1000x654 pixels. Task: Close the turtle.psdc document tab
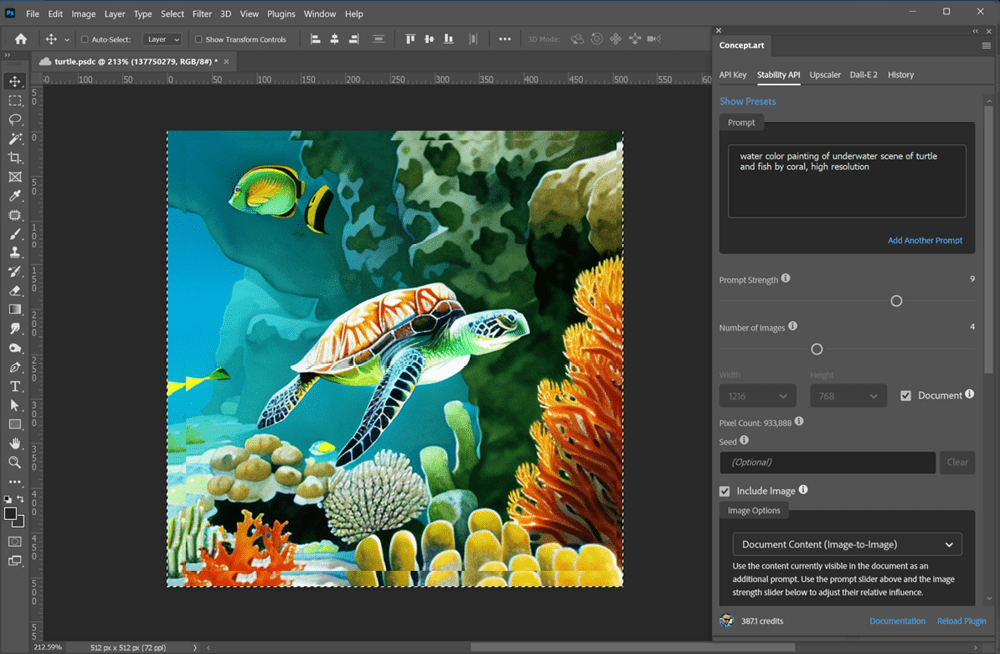pos(226,61)
